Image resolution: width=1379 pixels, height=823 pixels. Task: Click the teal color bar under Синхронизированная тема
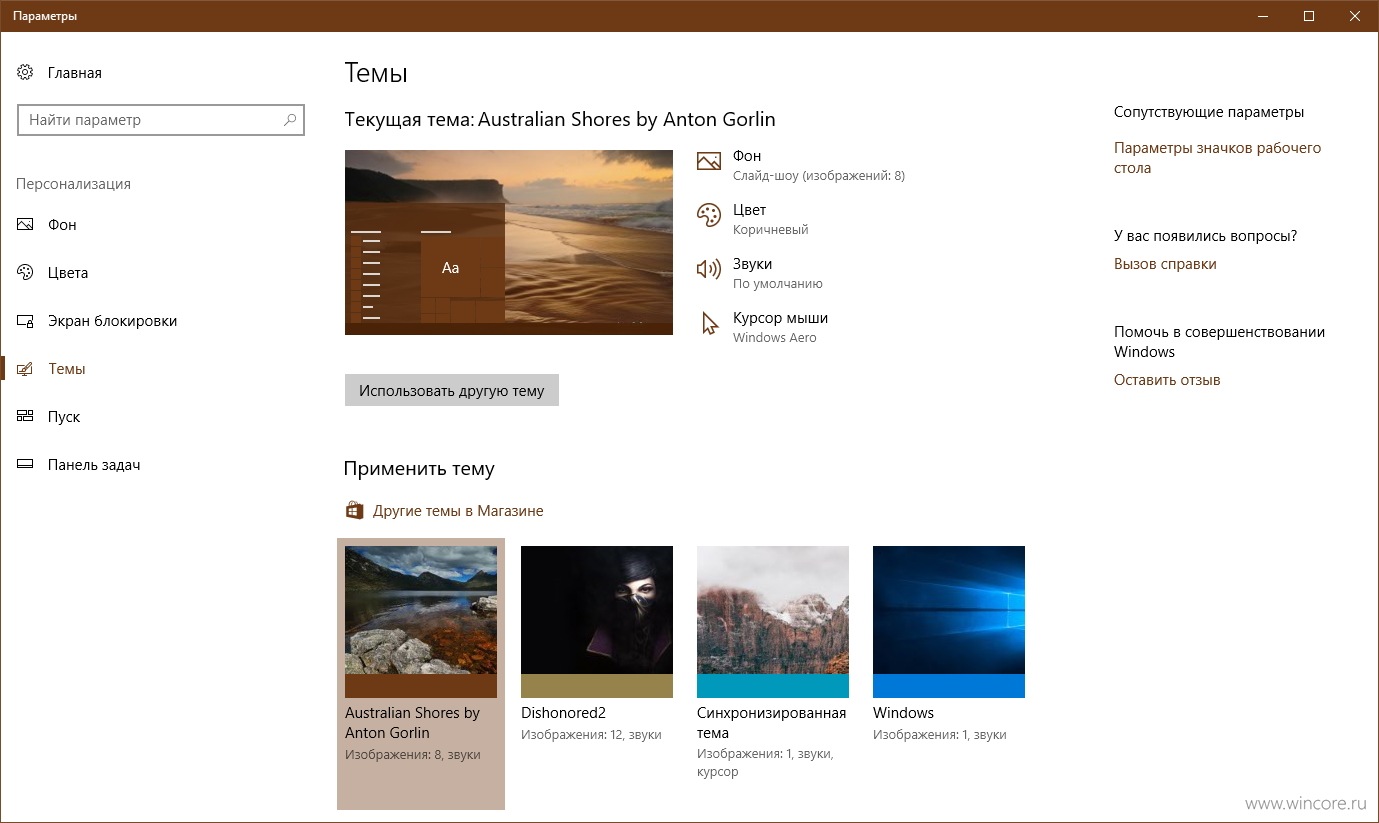tap(773, 686)
